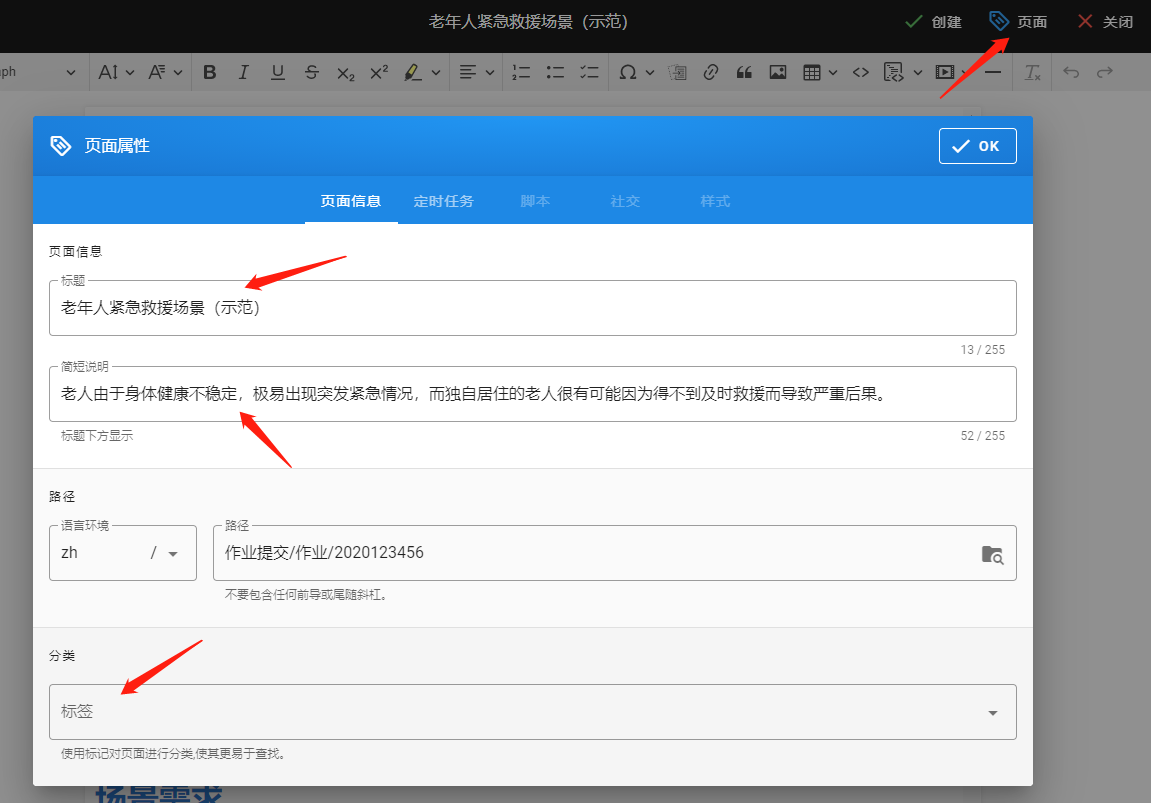Apply strikethrough formatting from toolbar
Screen dimensions: 1151x803
[312, 72]
